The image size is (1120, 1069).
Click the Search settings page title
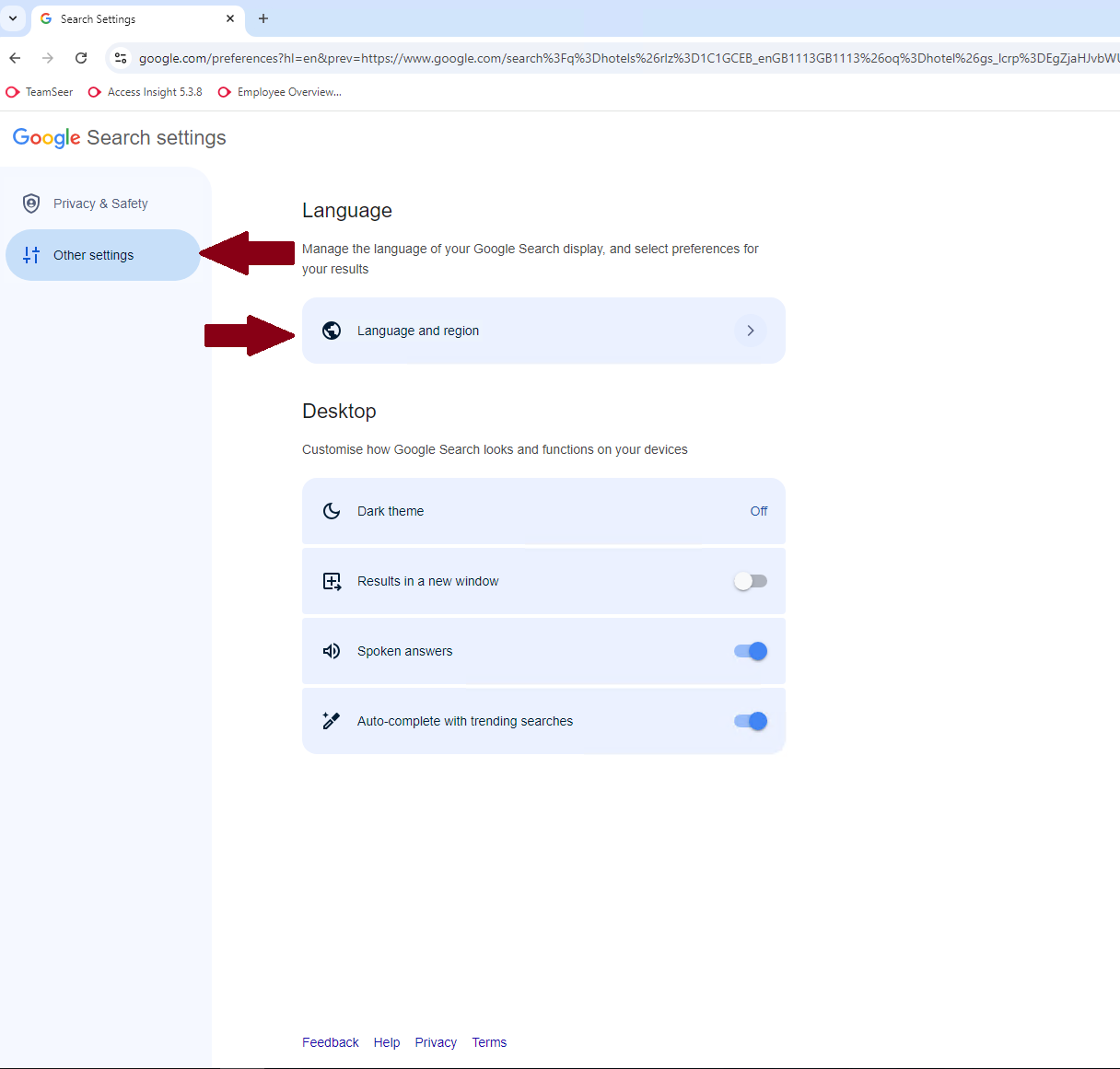coord(157,138)
